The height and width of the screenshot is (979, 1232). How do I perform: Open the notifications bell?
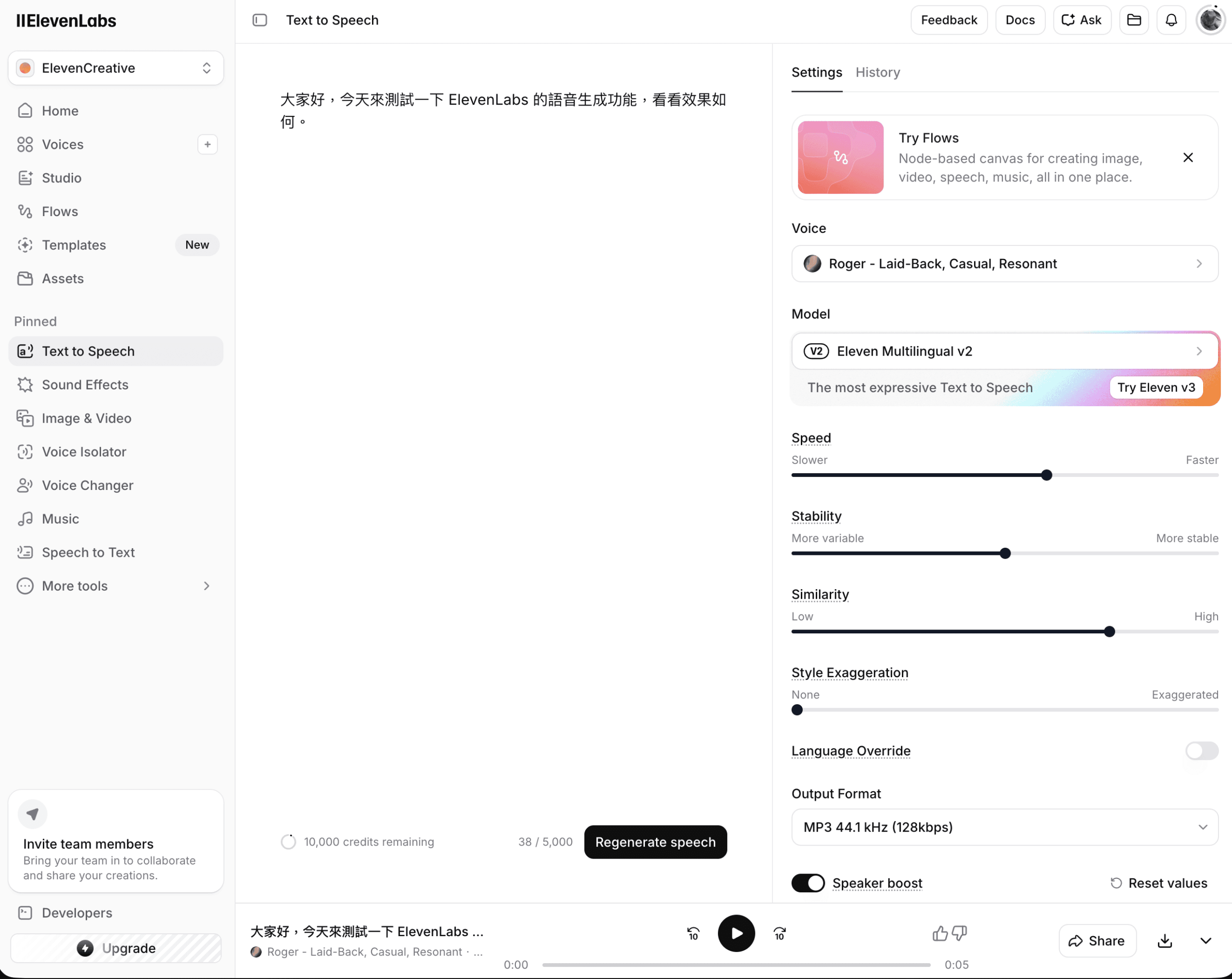[1171, 20]
